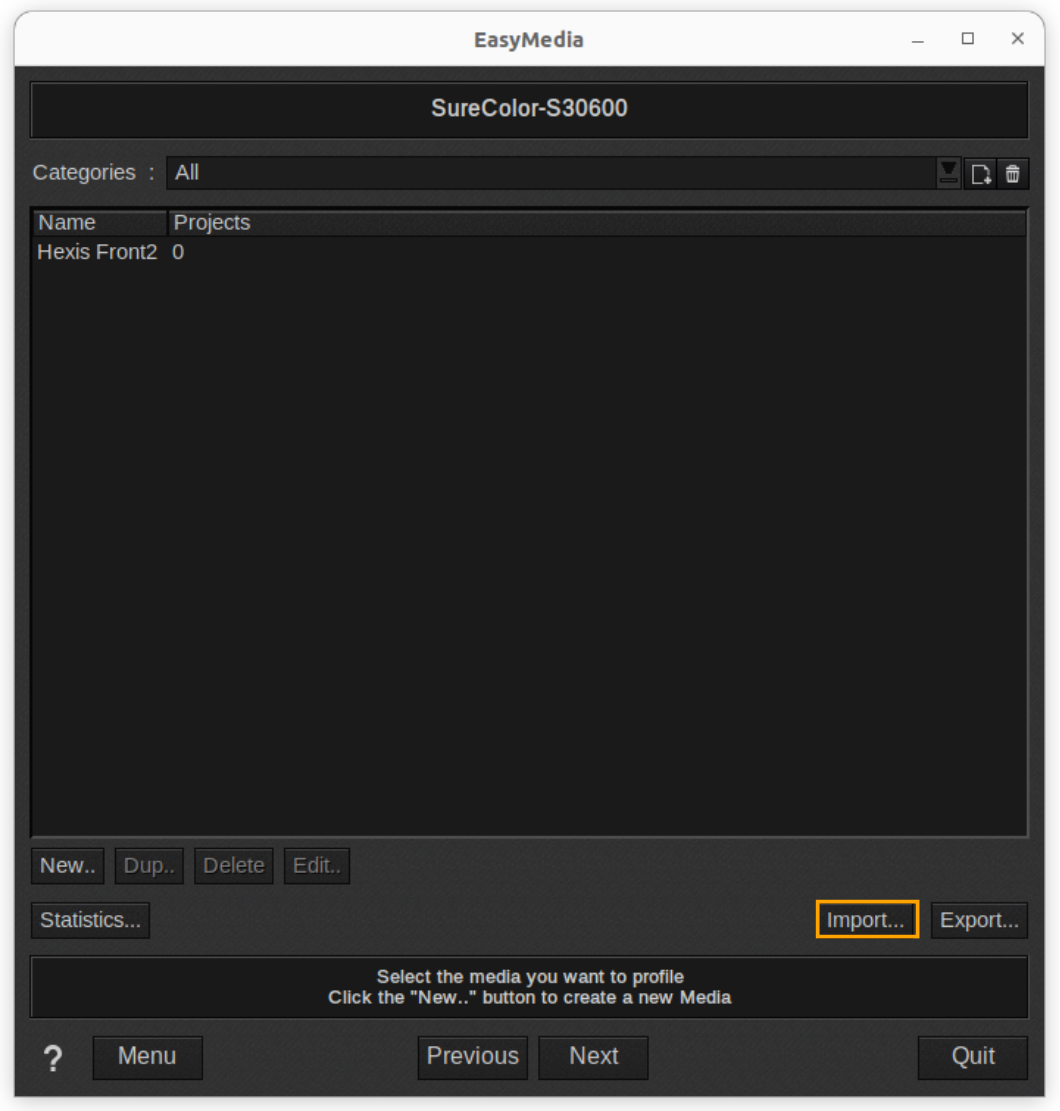
Task: Expand the filter dropdown arrow beside Categories
Action: [948, 173]
